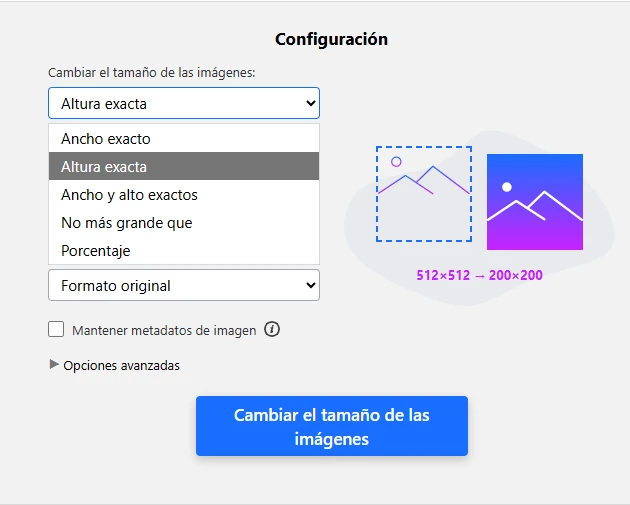This screenshot has width=630, height=505.
Task: Click the purple gradient image preview
Action: click(x=534, y=201)
